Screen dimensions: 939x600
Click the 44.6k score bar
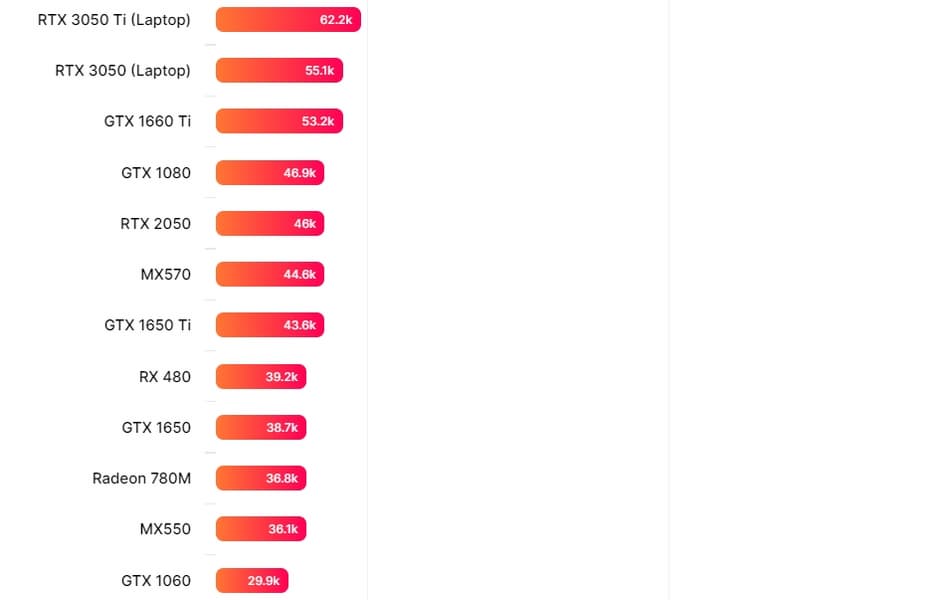click(x=270, y=274)
